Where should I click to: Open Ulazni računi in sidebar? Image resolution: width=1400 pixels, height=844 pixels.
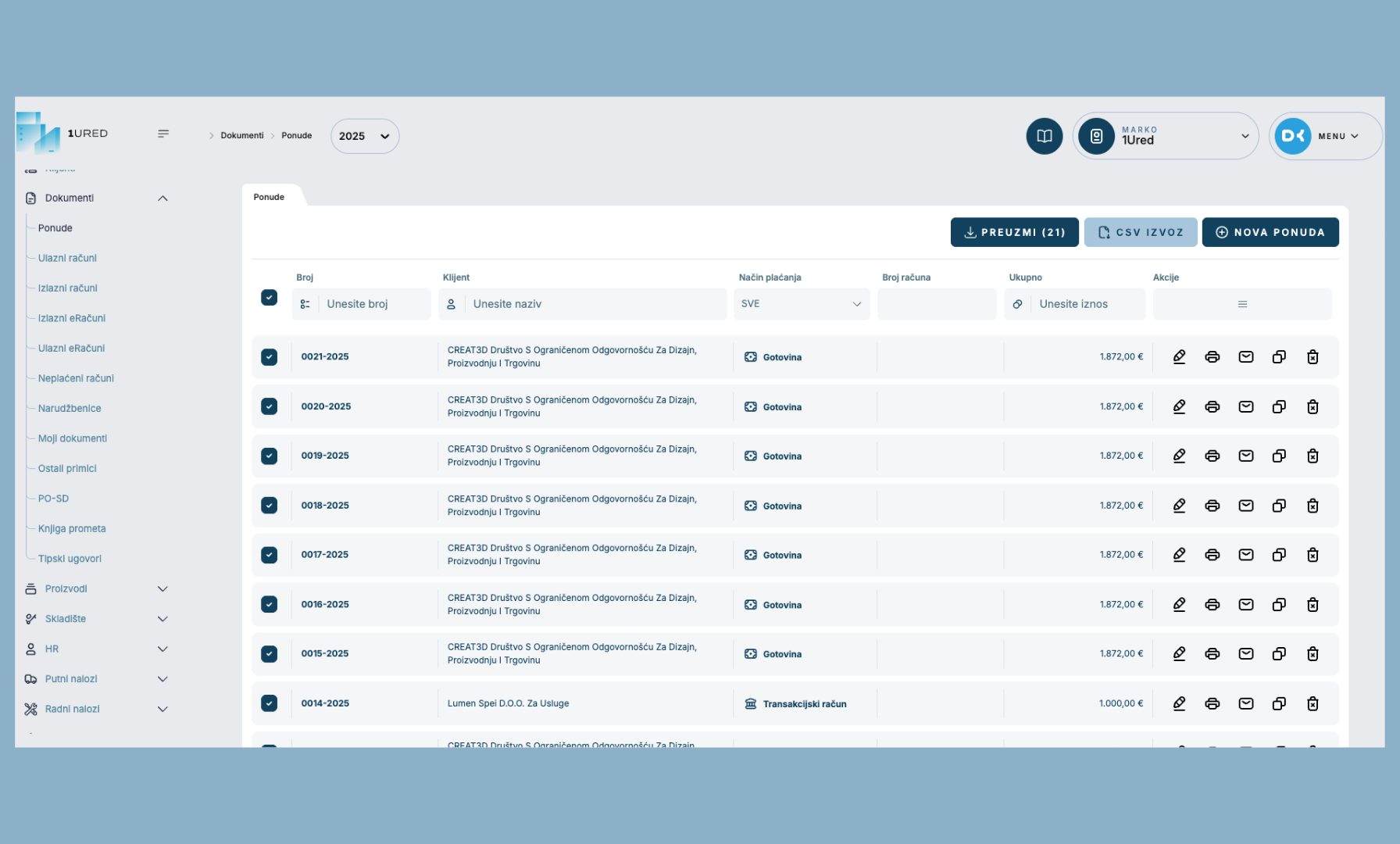[x=67, y=259]
